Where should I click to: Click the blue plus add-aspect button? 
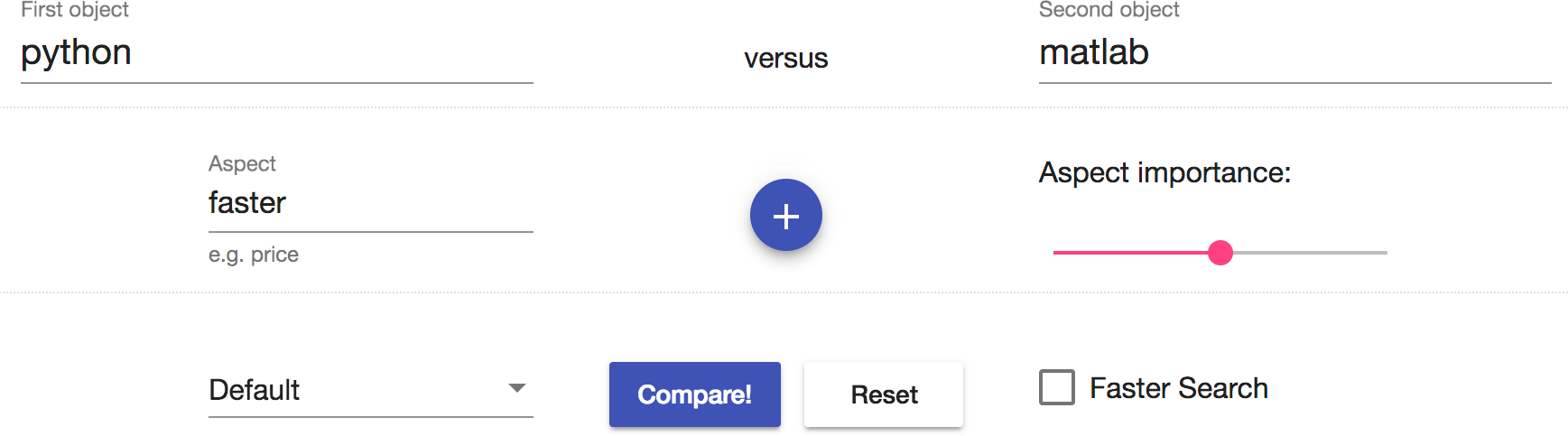tap(785, 216)
